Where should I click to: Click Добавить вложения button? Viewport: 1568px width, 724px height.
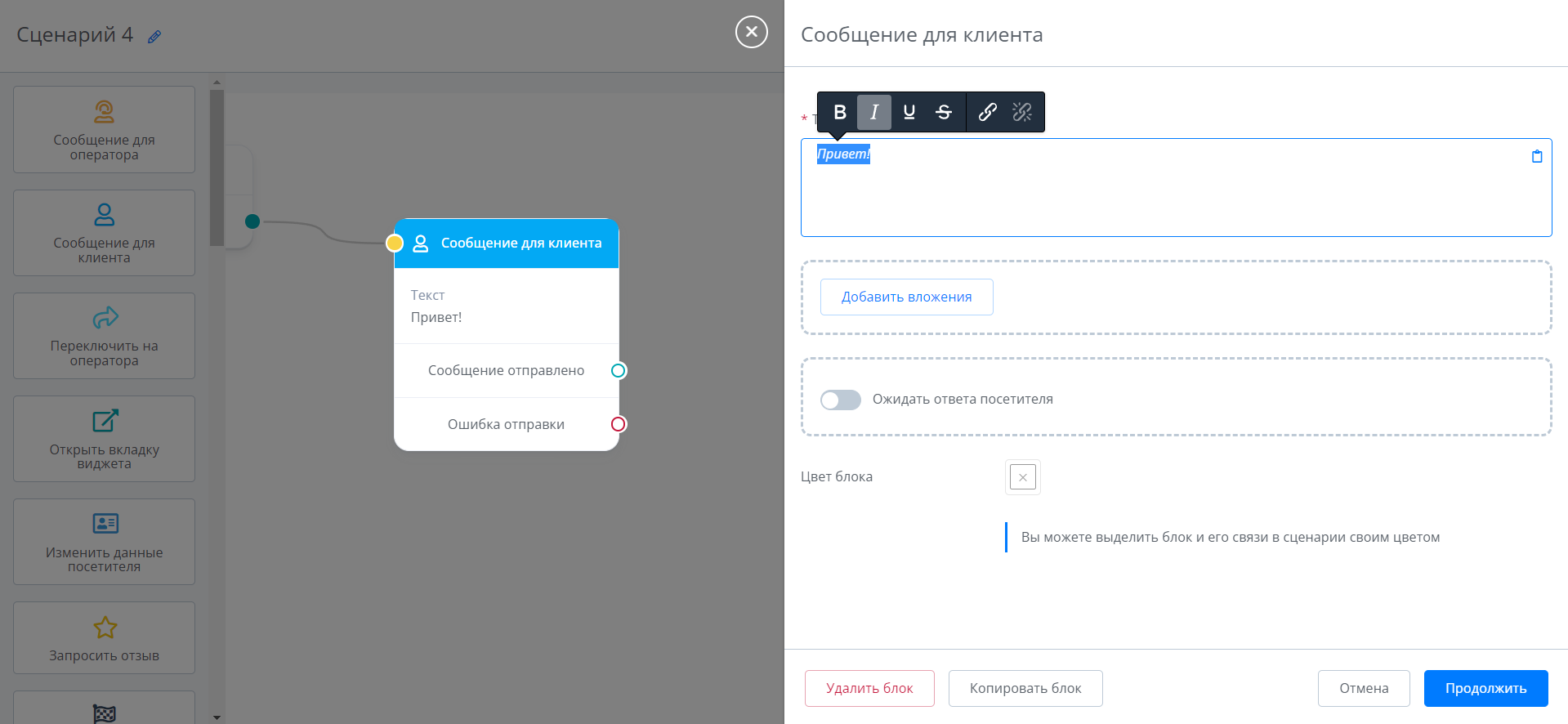[x=906, y=297]
